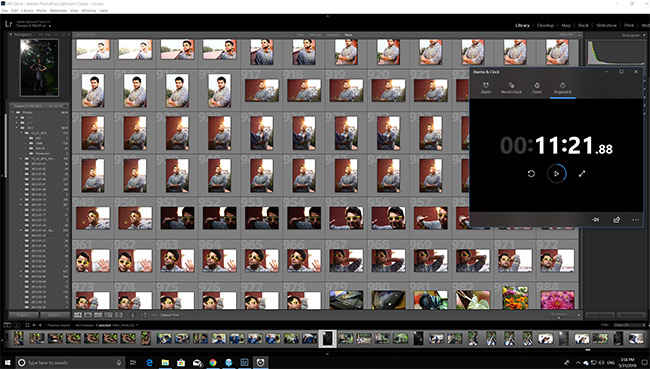Collapse the Histogram panel
The width and height of the screenshot is (650, 369).
(x=643, y=36)
